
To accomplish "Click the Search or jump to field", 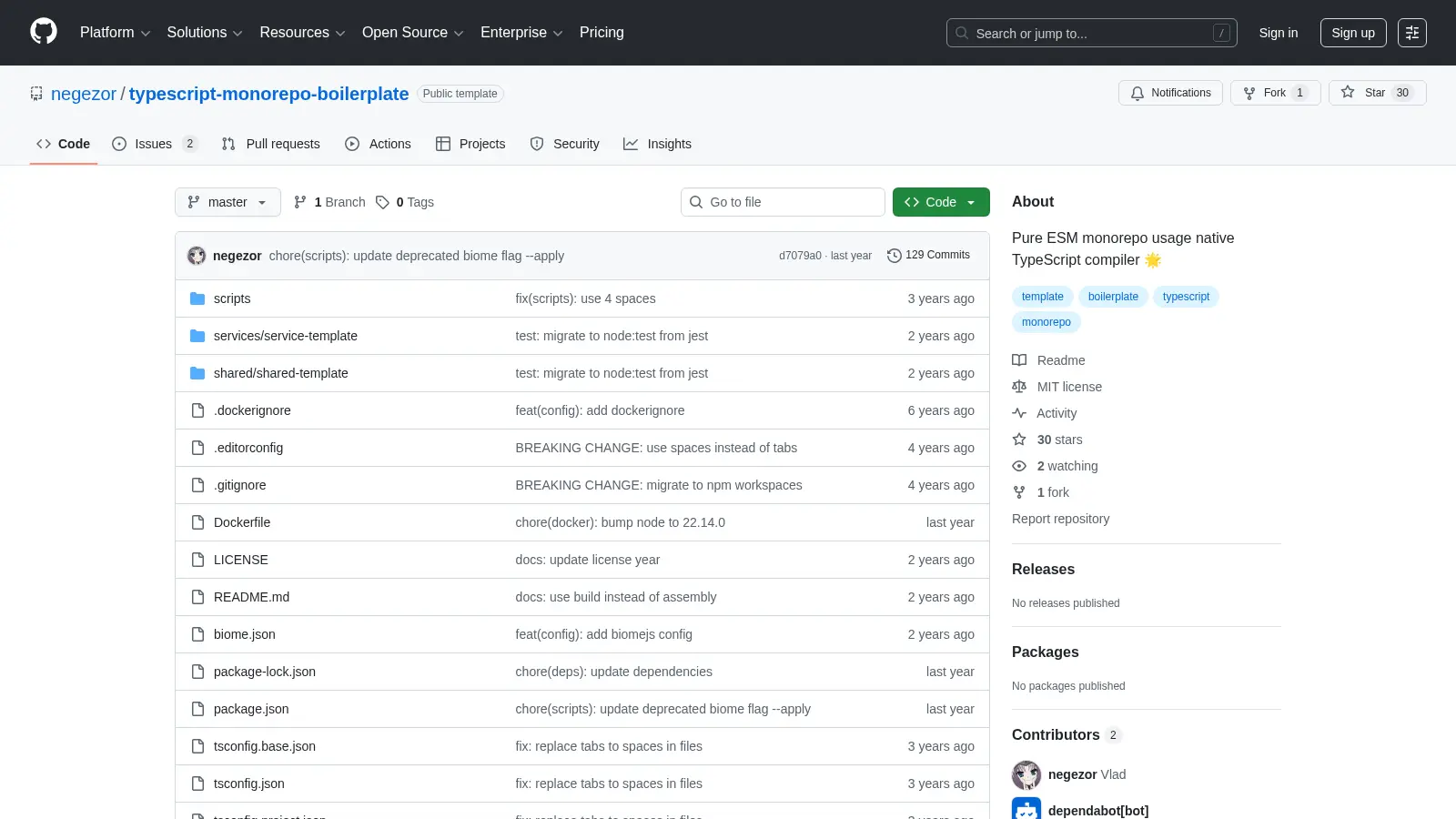I will (x=1092, y=33).
